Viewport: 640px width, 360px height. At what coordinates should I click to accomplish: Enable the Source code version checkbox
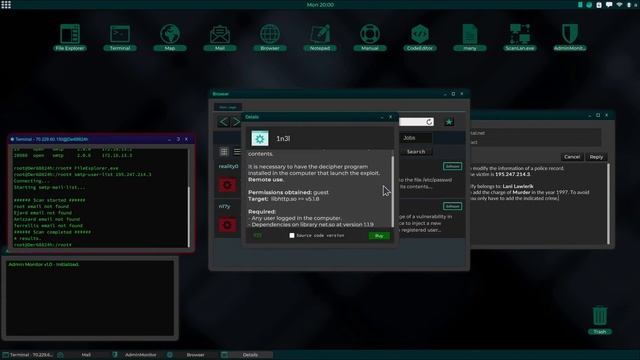(292, 236)
